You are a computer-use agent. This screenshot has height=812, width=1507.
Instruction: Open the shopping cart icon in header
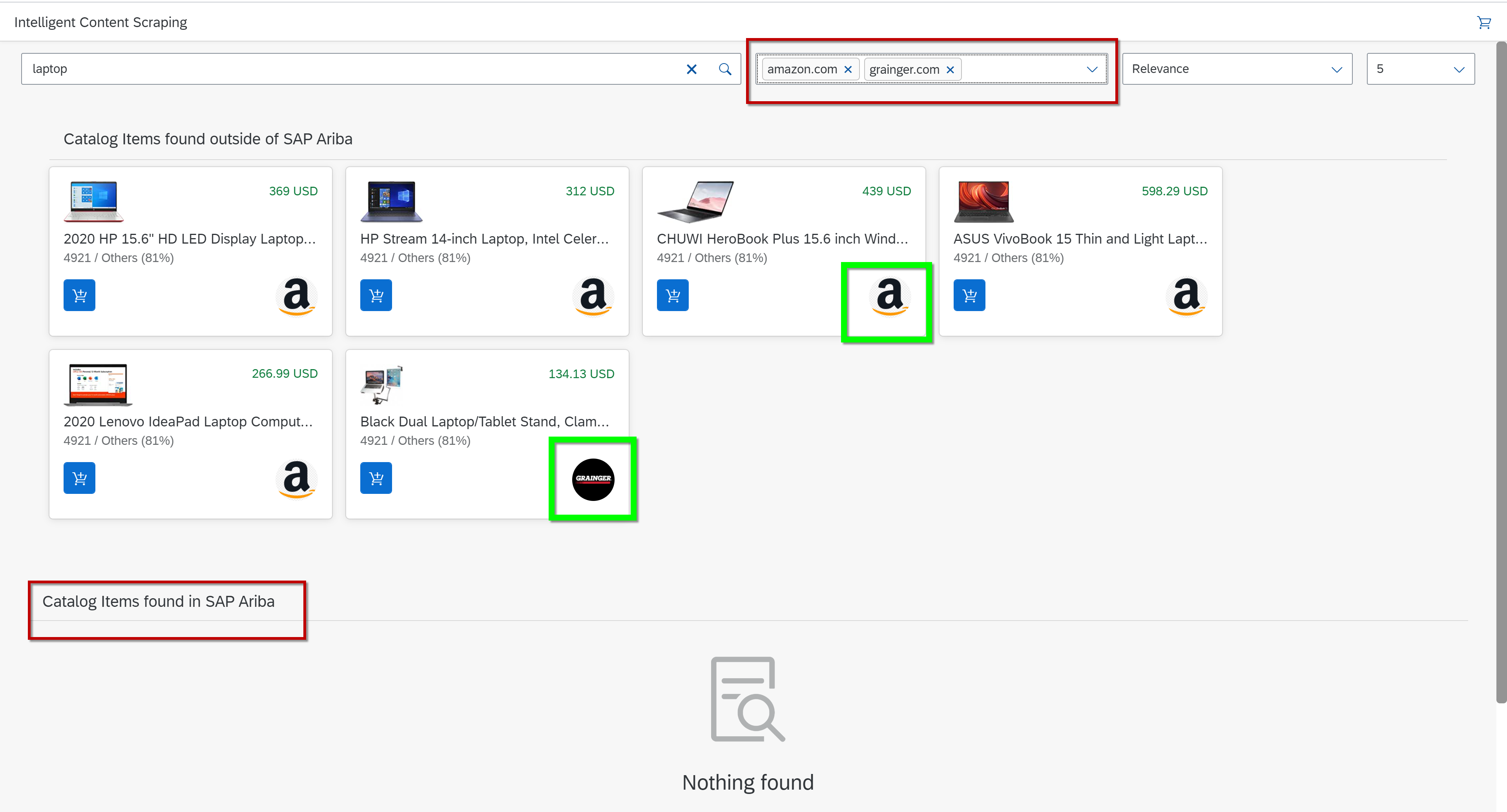click(1483, 22)
